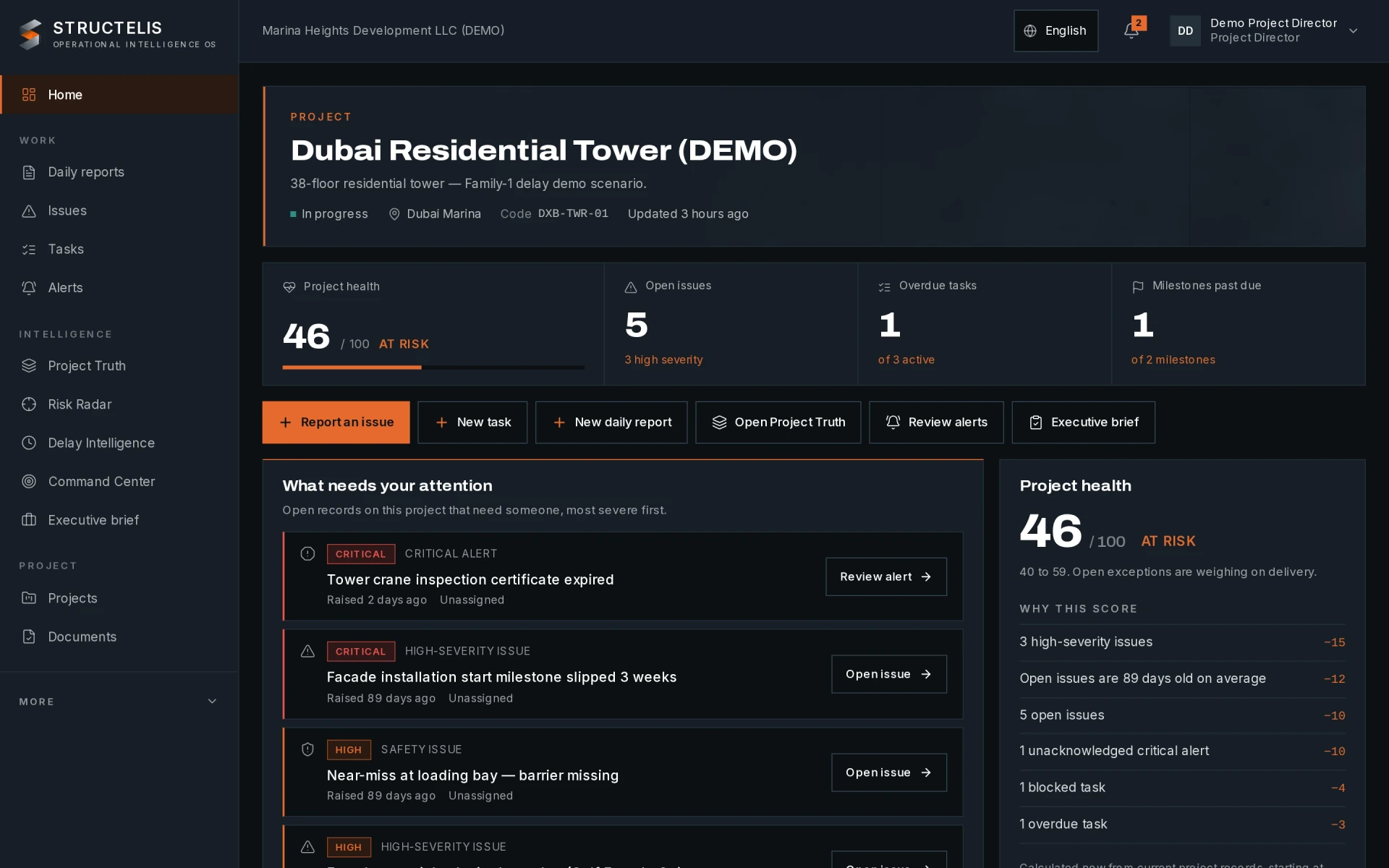This screenshot has height=868, width=1389.
Task: Click the Milestones past due card
Action: [x=1239, y=323]
